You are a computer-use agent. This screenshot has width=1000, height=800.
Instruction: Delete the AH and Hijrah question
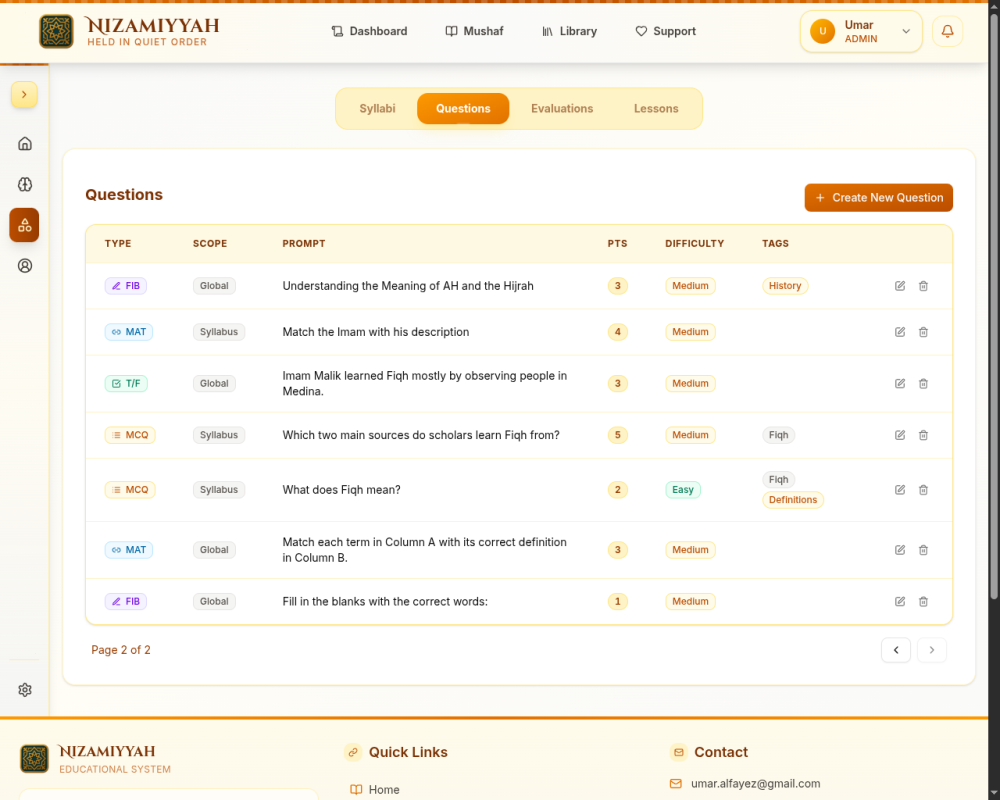pos(923,286)
